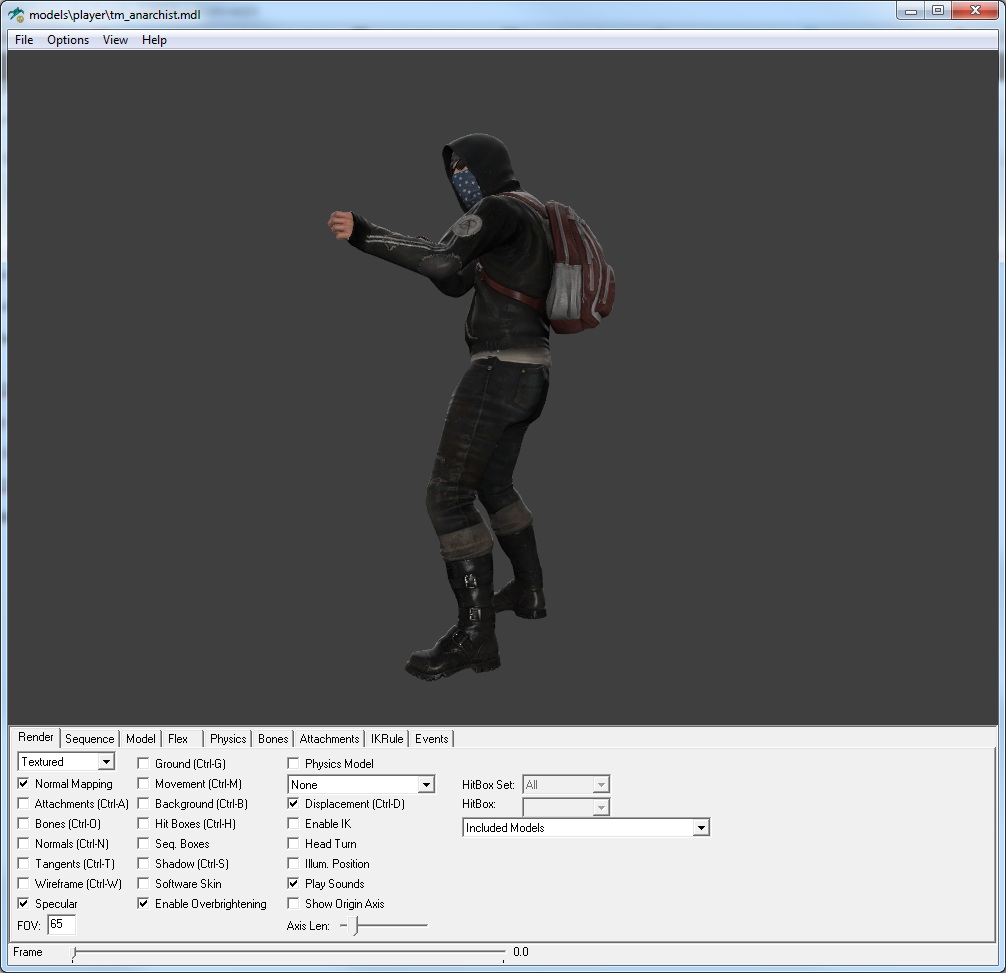Click the HLMV app icon in title bar

click(x=16, y=14)
